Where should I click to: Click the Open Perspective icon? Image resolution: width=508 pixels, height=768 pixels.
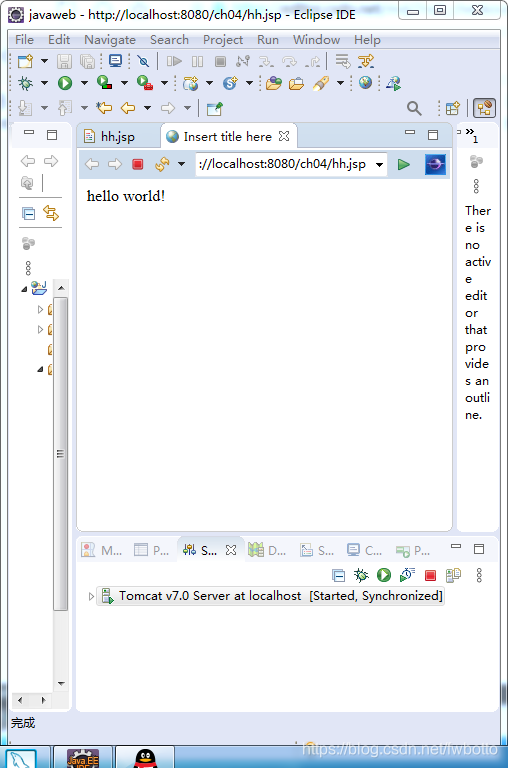[x=453, y=108]
